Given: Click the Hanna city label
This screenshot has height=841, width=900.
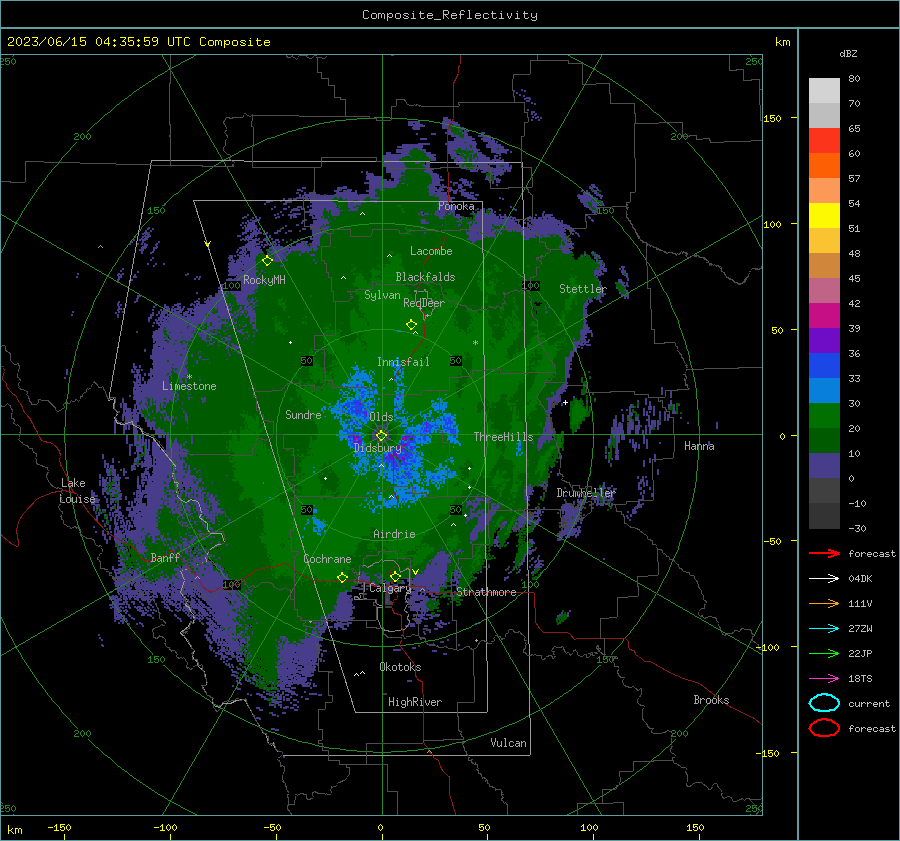Looking at the screenshot, I should click(x=699, y=446).
